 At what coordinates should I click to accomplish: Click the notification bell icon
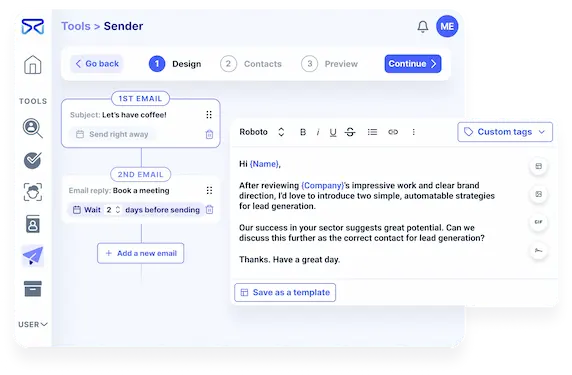coord(423,27)
